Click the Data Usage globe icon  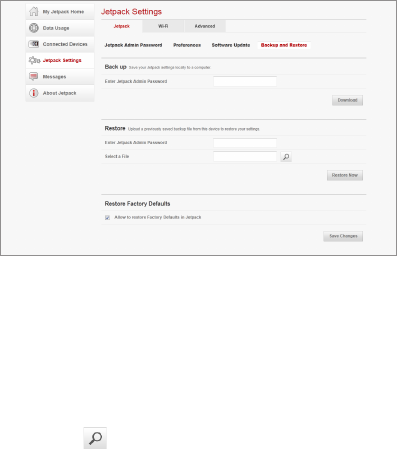34,28
